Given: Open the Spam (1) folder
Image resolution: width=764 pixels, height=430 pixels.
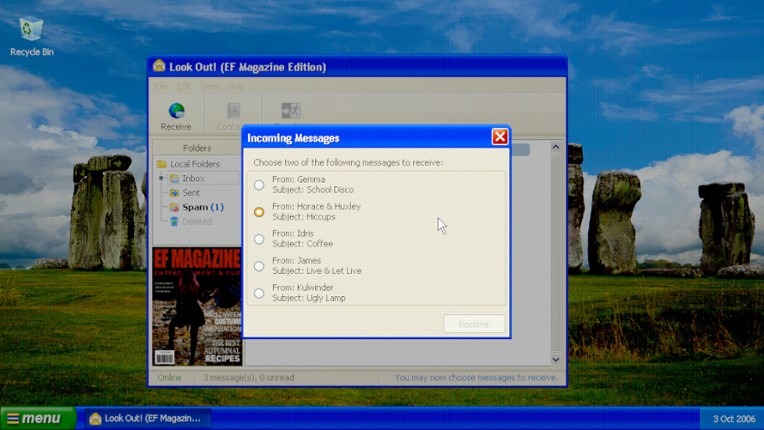Looking at the screenshot, I should point(201,207).
